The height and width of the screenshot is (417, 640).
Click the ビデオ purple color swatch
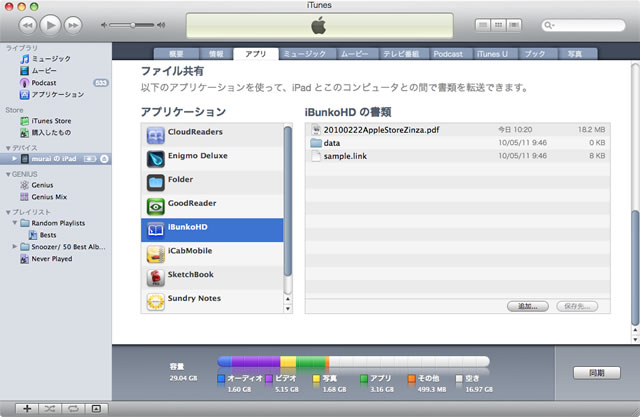point(269,379)
